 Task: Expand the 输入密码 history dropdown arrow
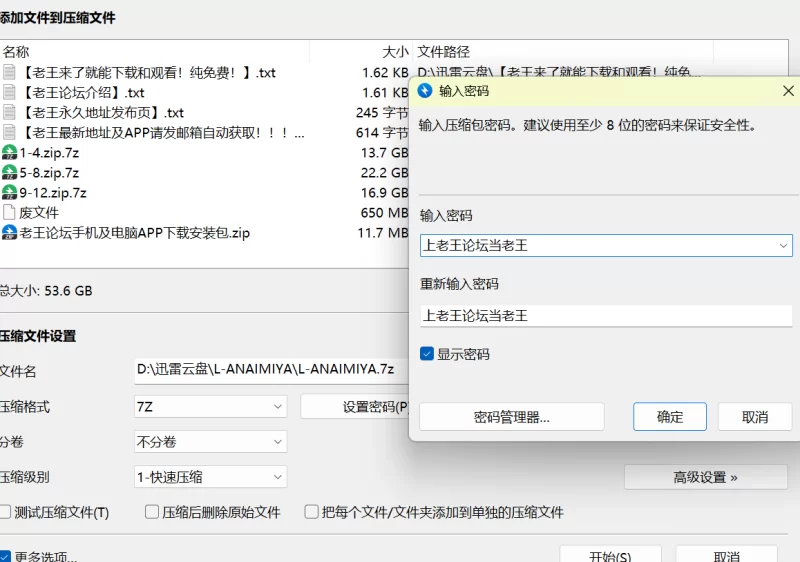tap(783, 245)
